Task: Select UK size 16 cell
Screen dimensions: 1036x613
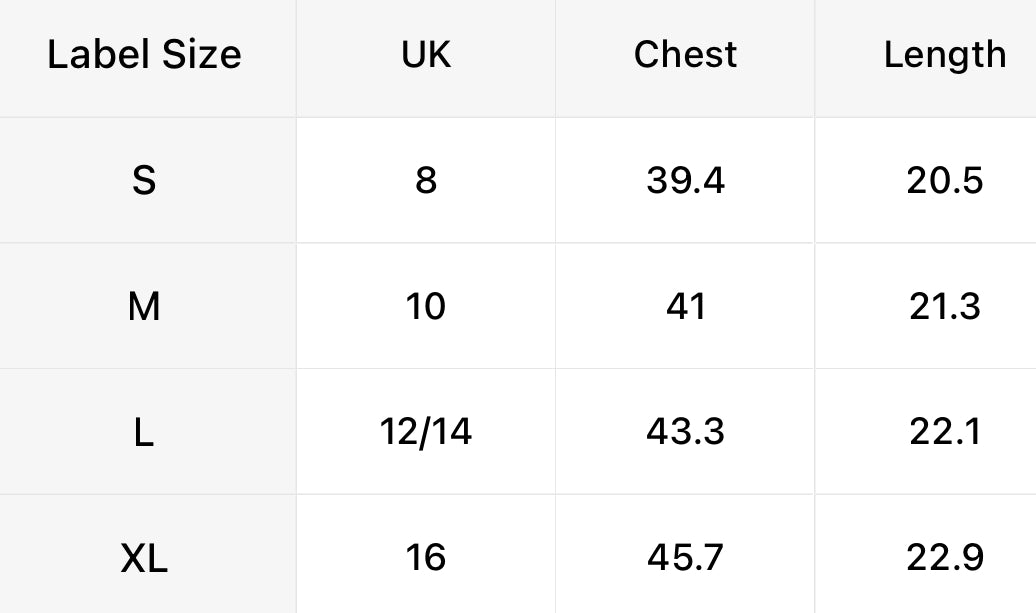Action: point(426,555)
